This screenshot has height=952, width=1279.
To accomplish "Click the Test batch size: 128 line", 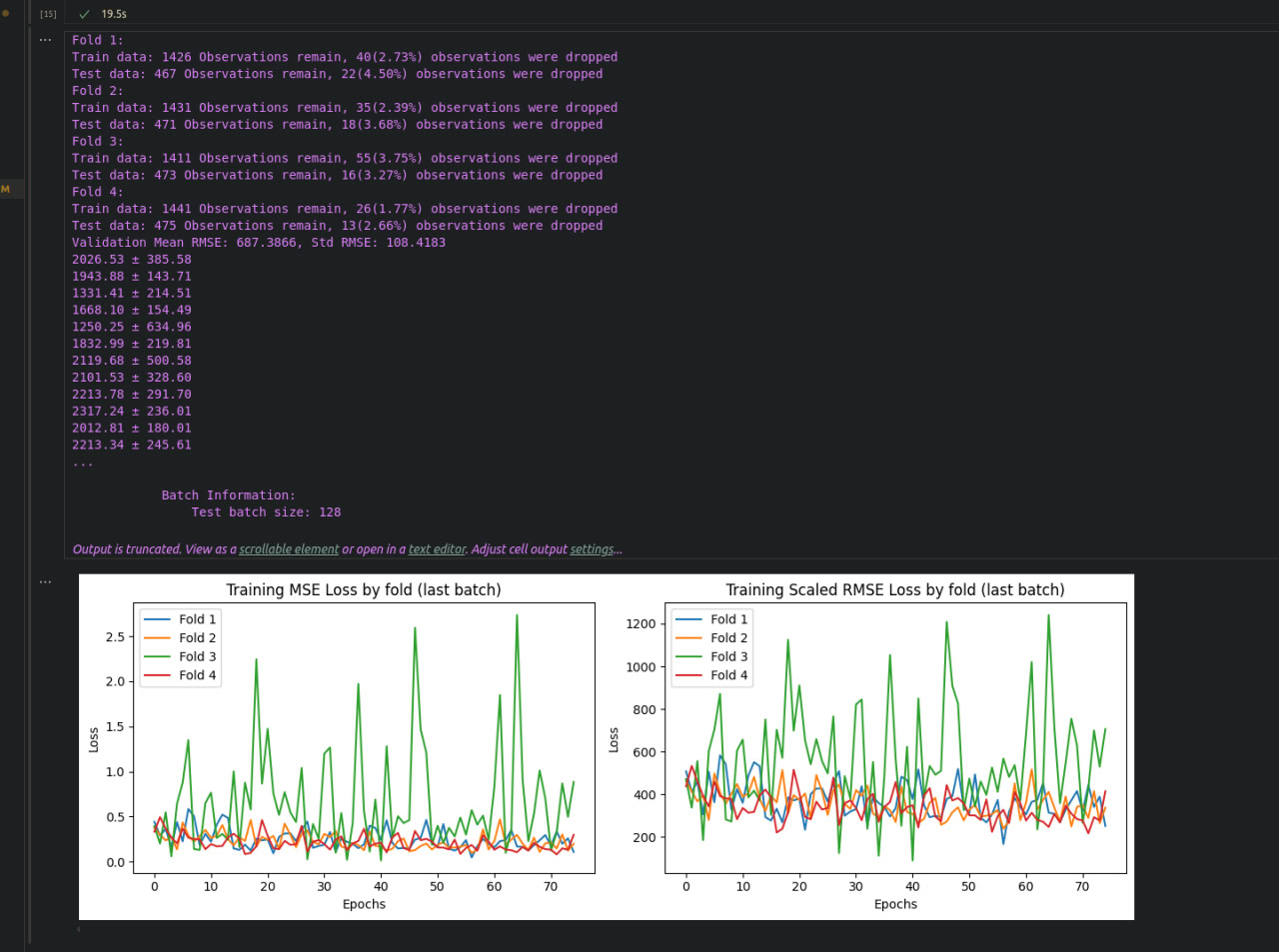I will [x=266, y=512].
